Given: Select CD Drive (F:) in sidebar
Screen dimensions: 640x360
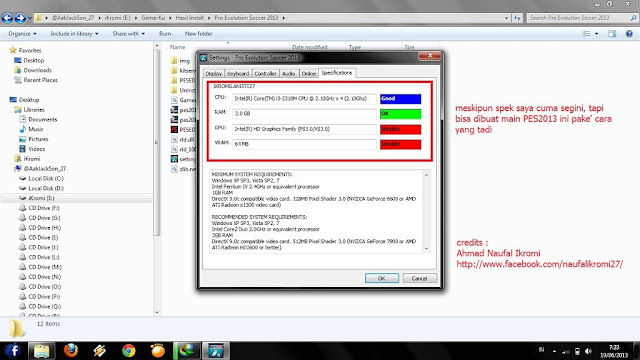Looking at the screenshot, I should (x=44, y=208).
